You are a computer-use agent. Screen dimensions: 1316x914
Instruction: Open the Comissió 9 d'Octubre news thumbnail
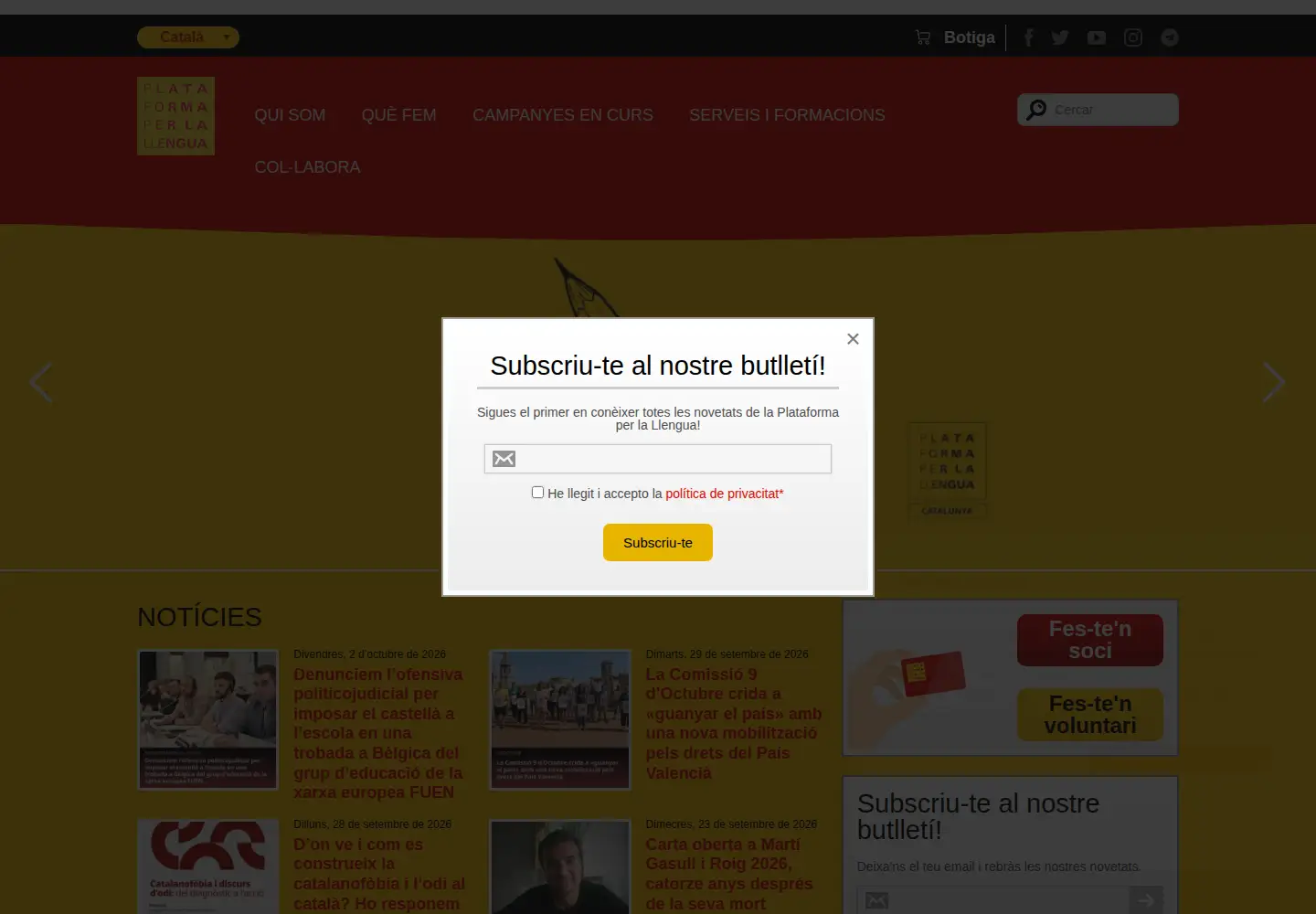(560, 719)
